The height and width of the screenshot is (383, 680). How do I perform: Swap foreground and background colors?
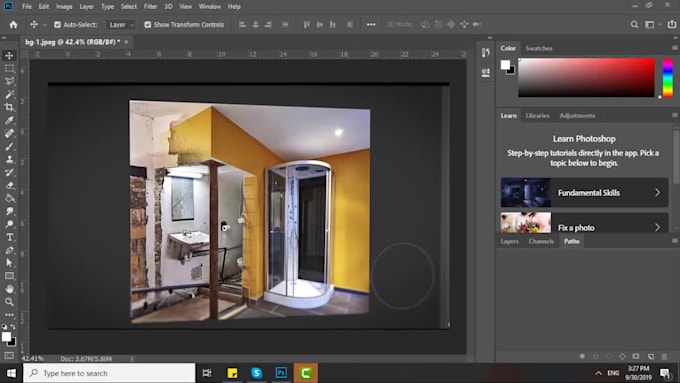pos(13,327)
